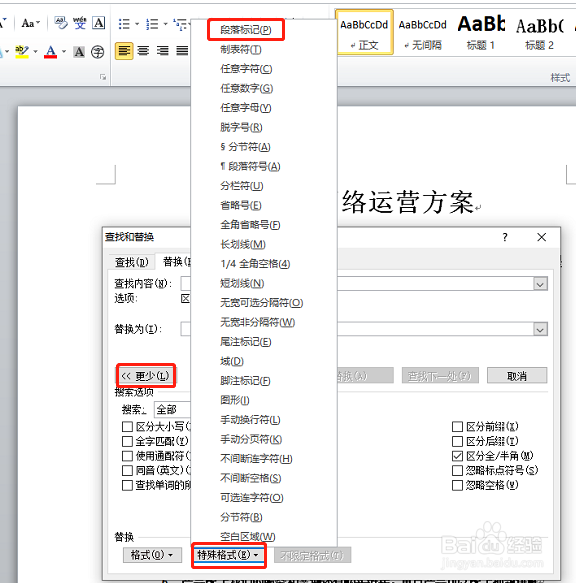Screen dimensions: 576x583
Task: Click the Clear Formatting eraser icon
Action: coord(61,23)
